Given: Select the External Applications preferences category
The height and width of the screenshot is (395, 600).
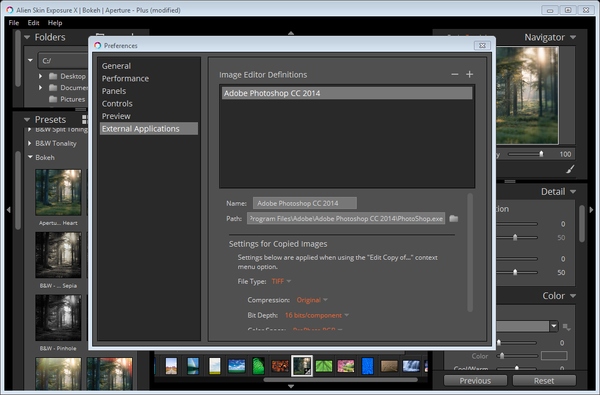Looking at the screenshot, I should point(149,129).
